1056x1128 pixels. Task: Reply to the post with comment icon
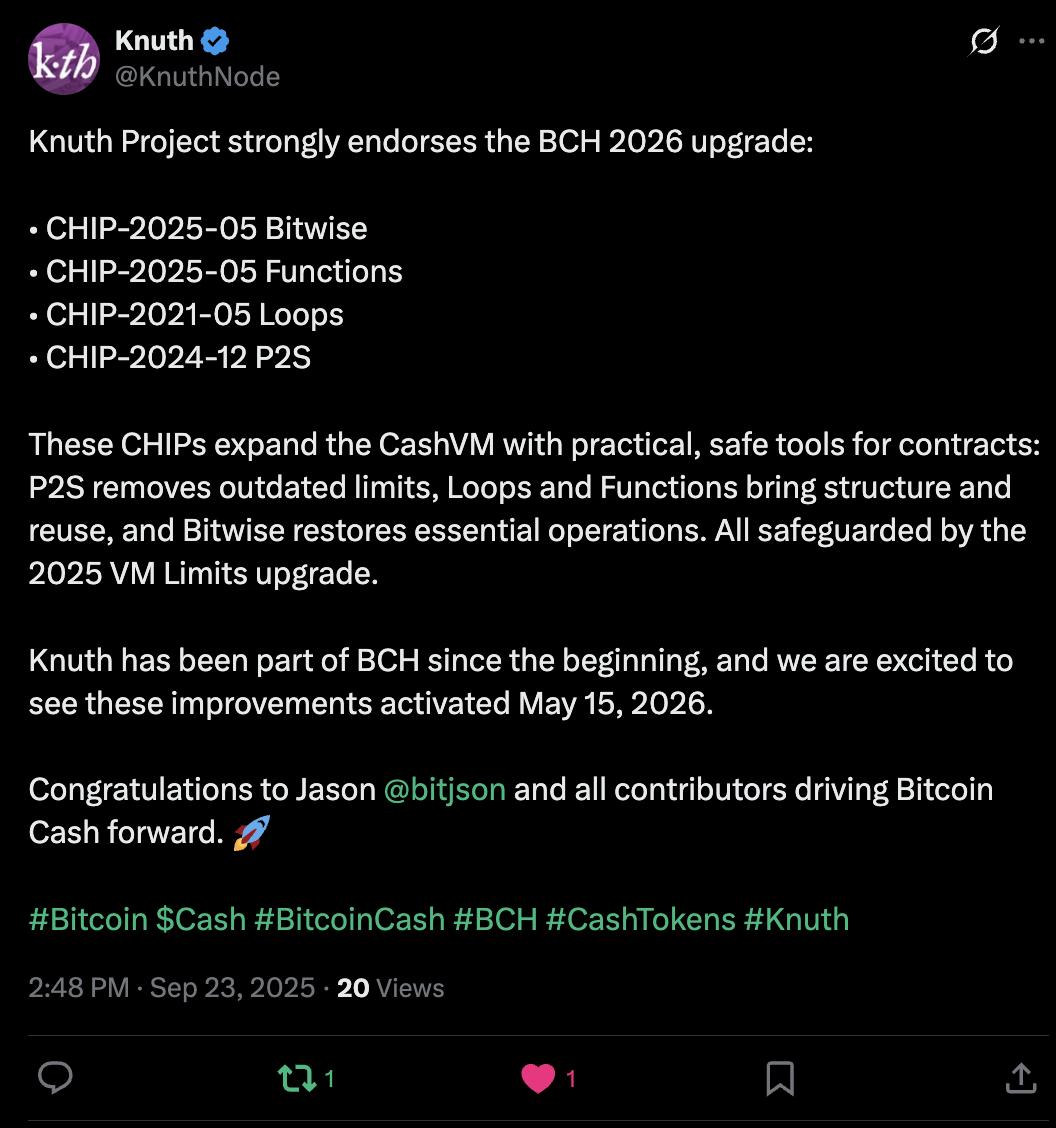[x=55, y=1077]
